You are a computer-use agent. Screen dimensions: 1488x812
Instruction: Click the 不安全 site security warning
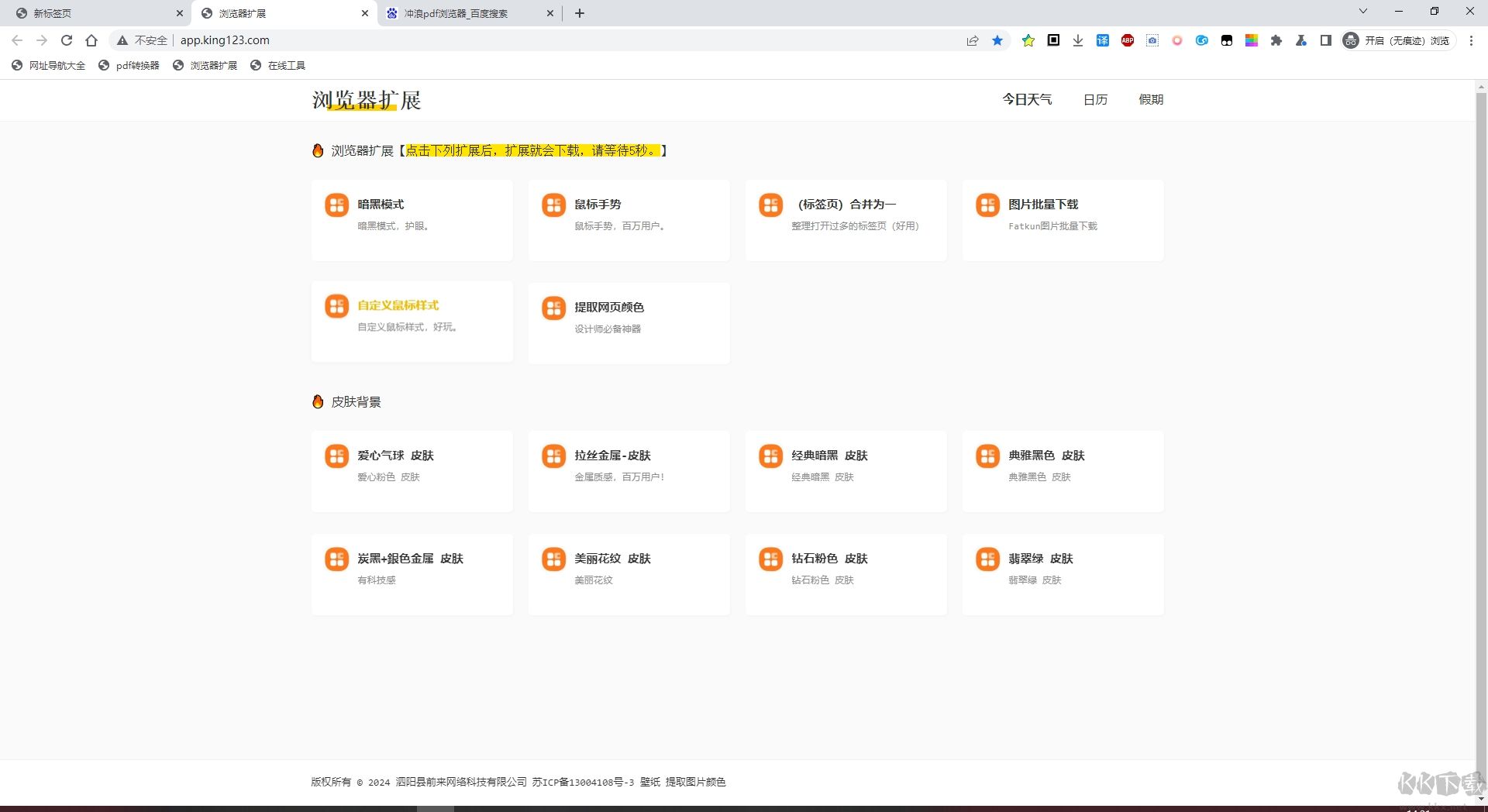(x=142, y=40)
